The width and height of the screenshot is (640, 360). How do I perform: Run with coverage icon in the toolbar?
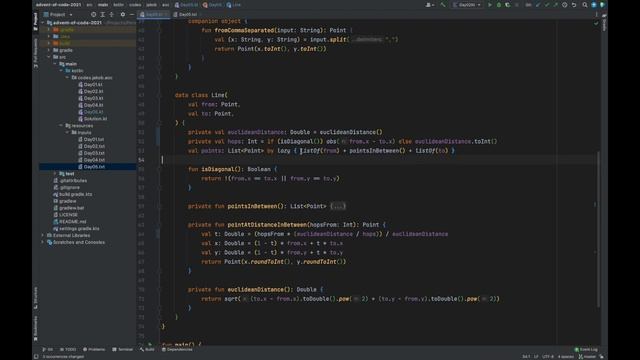click(507, 5)
